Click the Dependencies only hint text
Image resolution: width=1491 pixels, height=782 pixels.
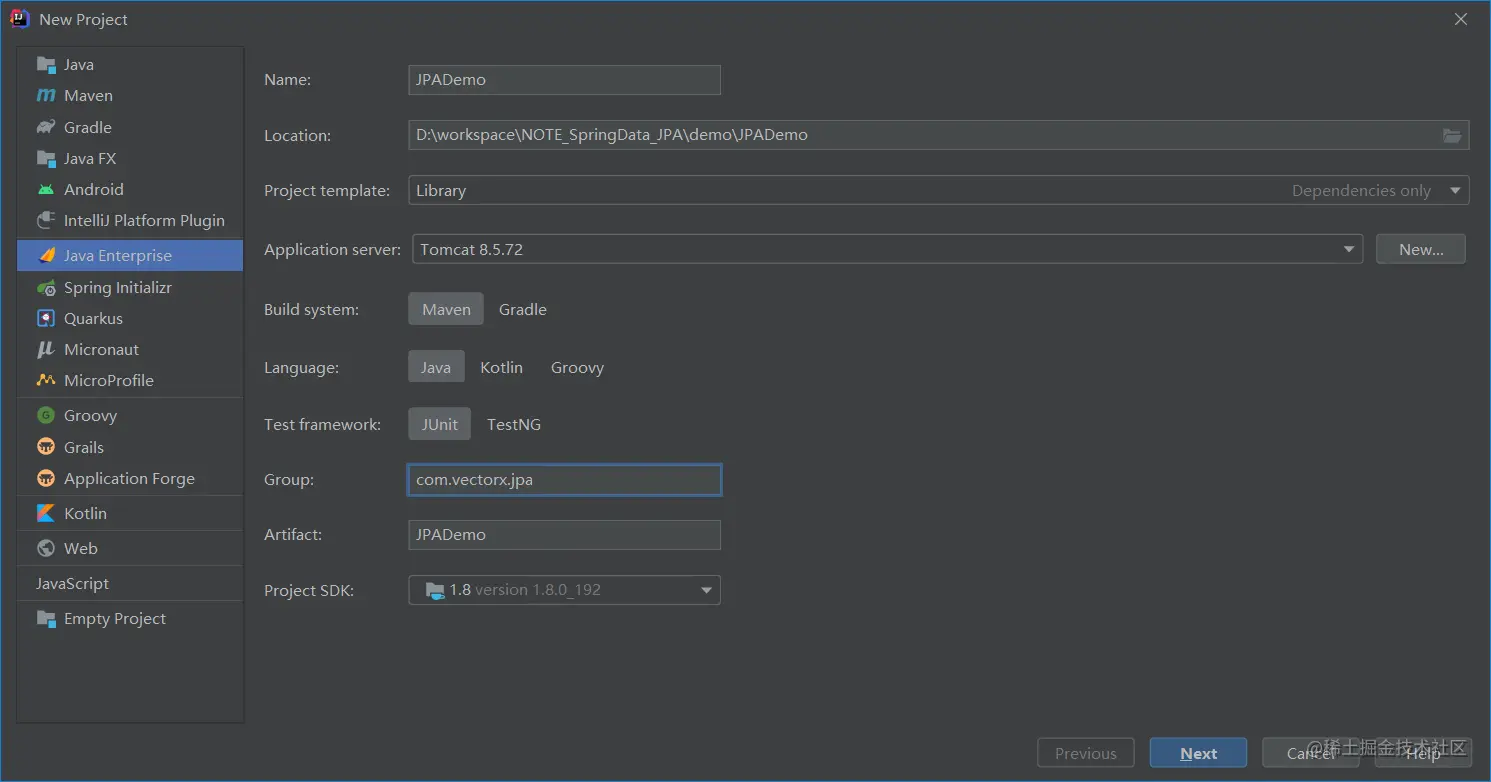pos(1361,191)
